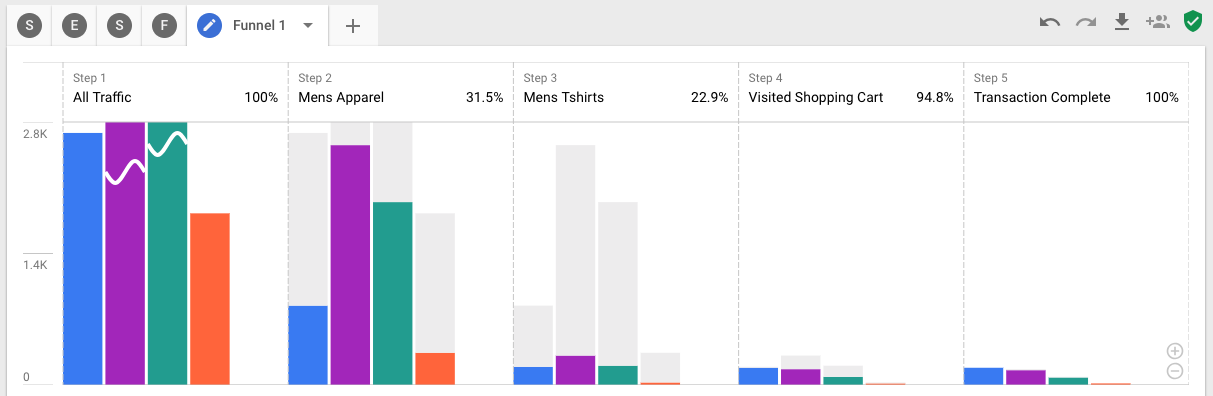Add a new tab with plus button
Viewport: 1213px width, 396px height.
click(x=353, y=26)
